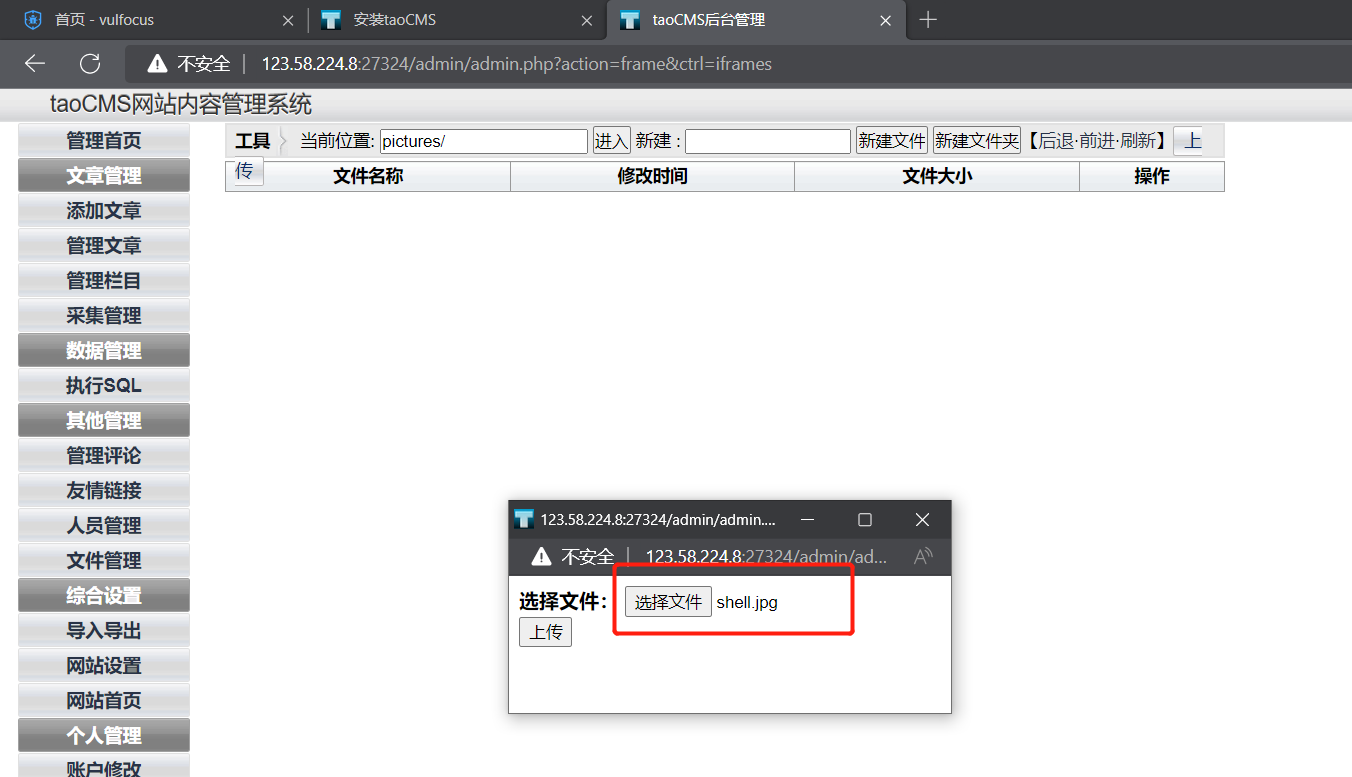Viewport: 1352px width, 777px height.
Task: Open 采集管理 in the sidebar
Action: (x=104, y=316)
